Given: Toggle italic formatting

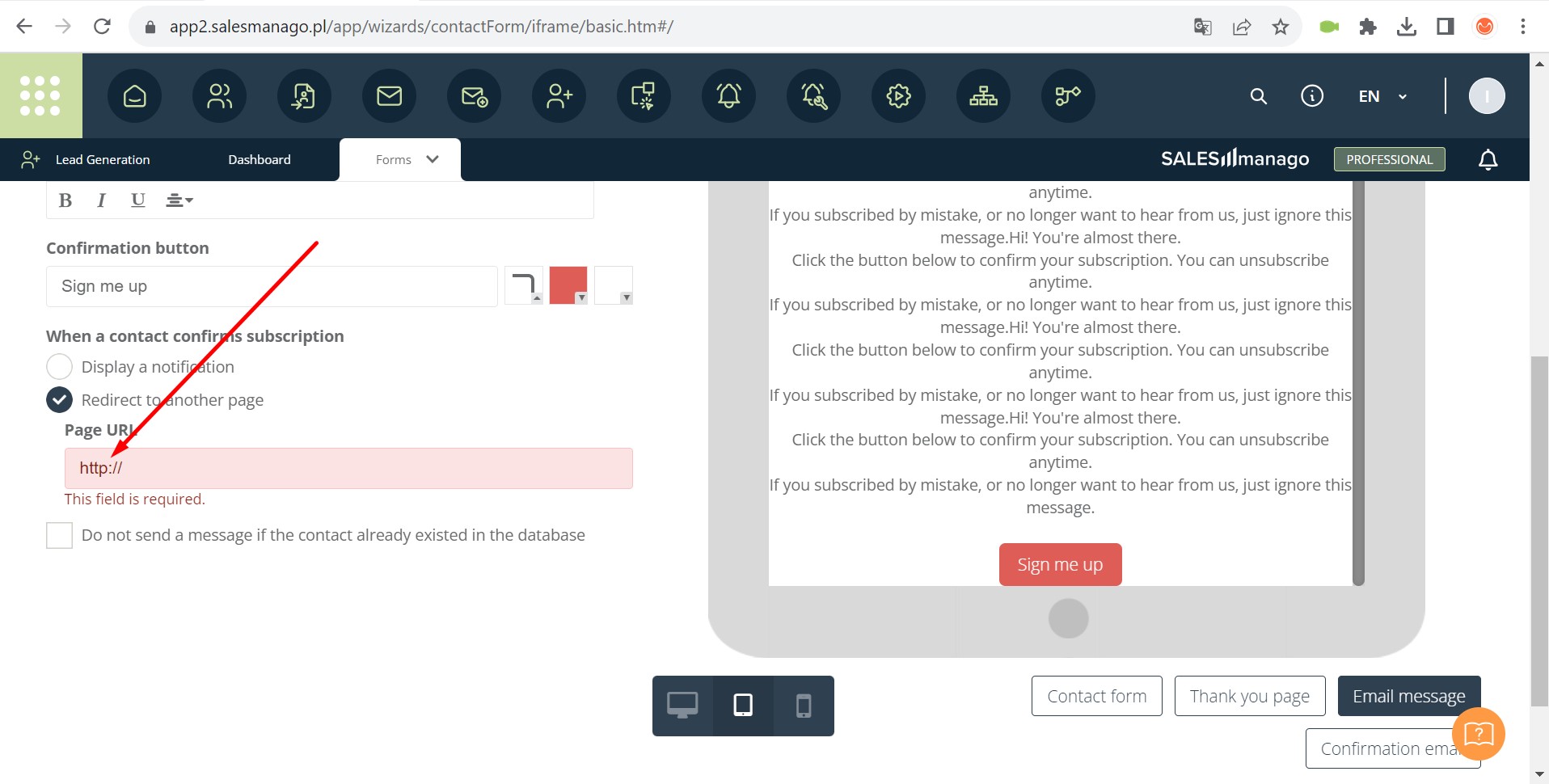Looking at the screenshot, I should point(101,200).
